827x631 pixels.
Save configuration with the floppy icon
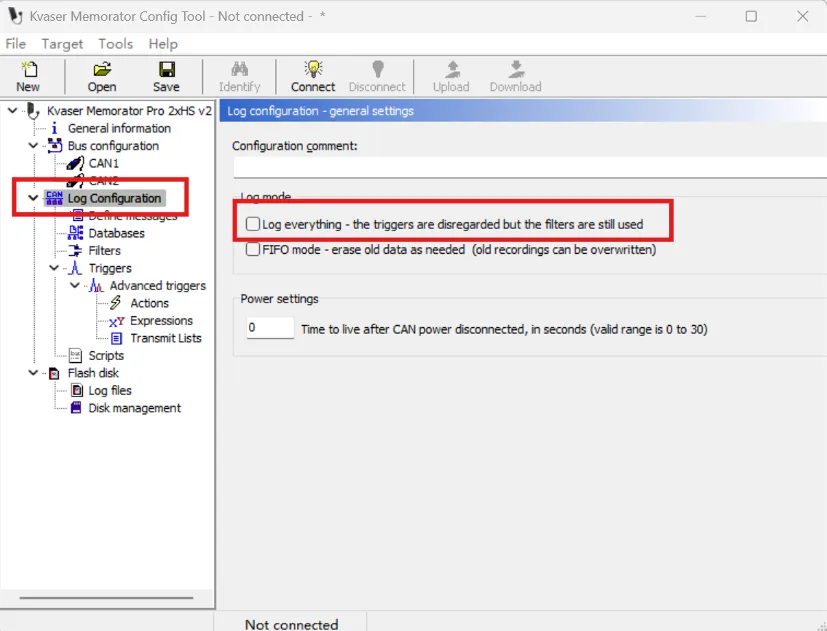[167, 69]
